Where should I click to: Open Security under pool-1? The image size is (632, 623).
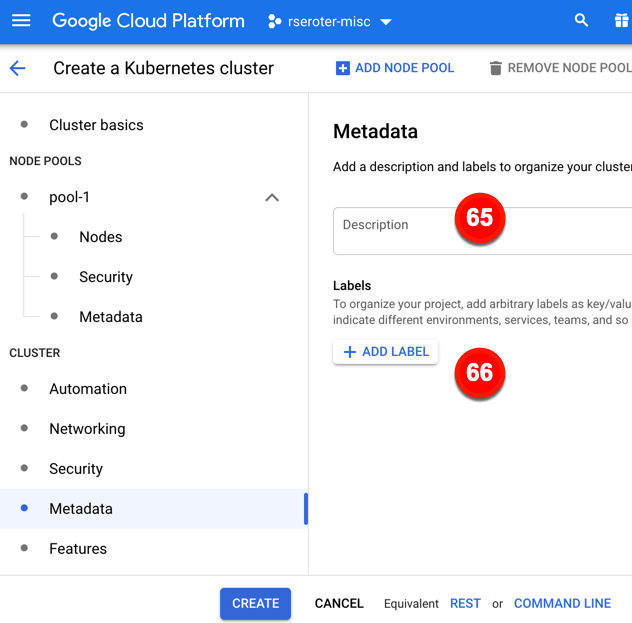[105, 277]
